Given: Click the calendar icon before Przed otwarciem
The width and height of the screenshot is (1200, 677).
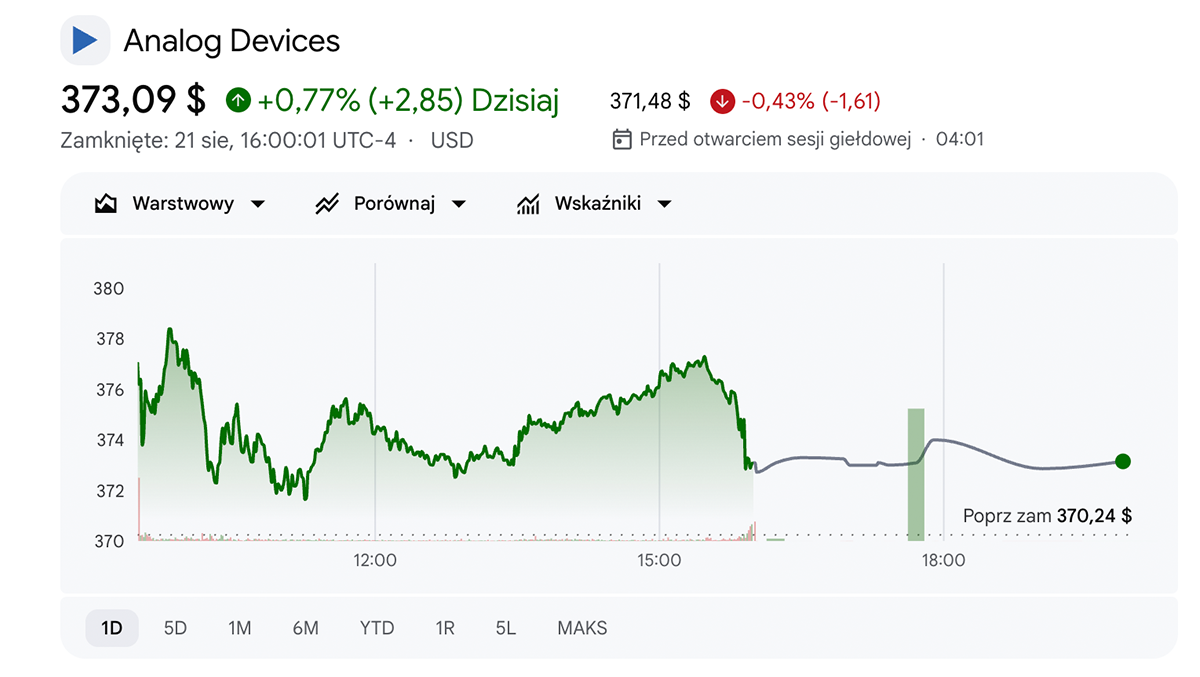Looking at the screenshot, I should [x=621, y=139].
